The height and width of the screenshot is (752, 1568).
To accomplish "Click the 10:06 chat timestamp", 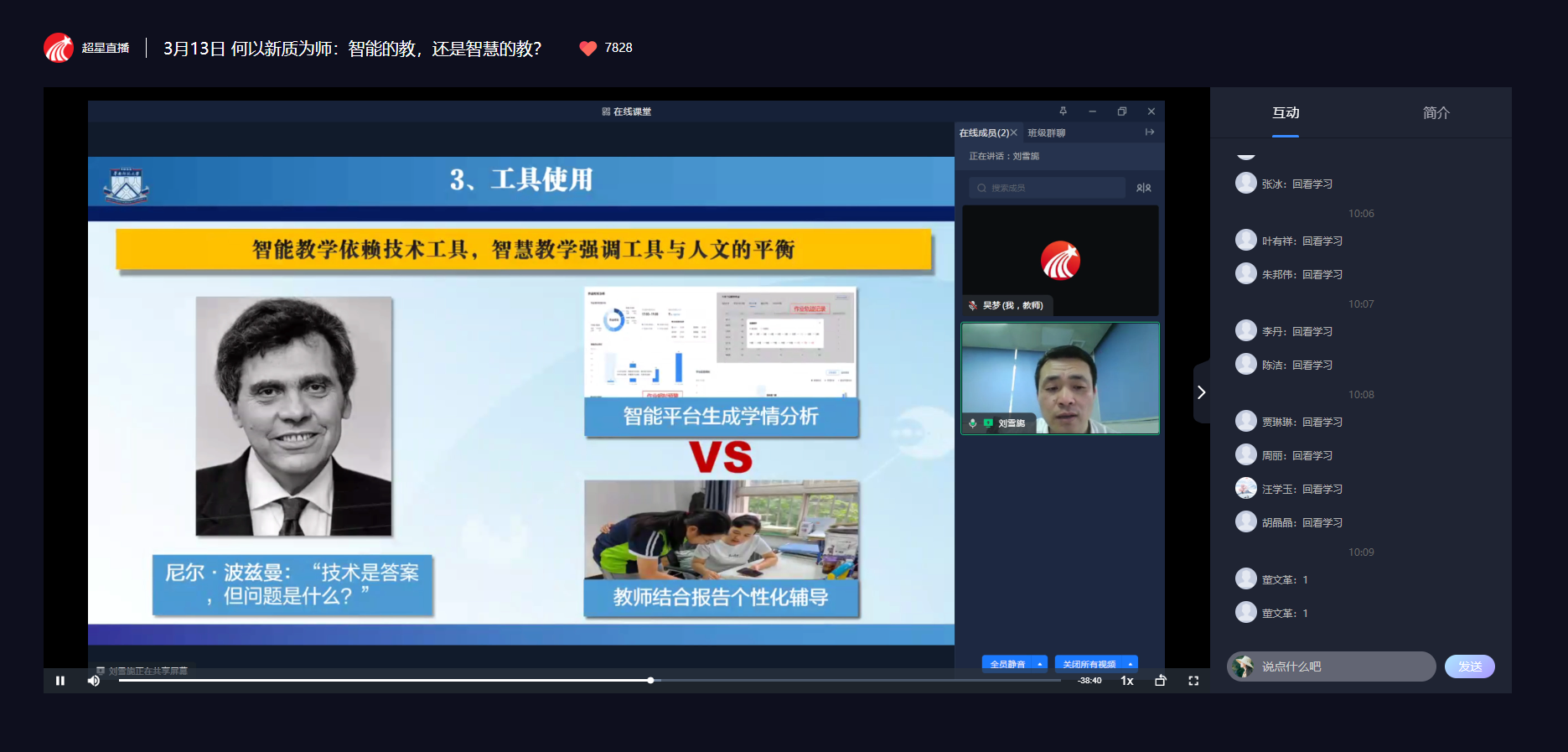I will coord(1361,214).
